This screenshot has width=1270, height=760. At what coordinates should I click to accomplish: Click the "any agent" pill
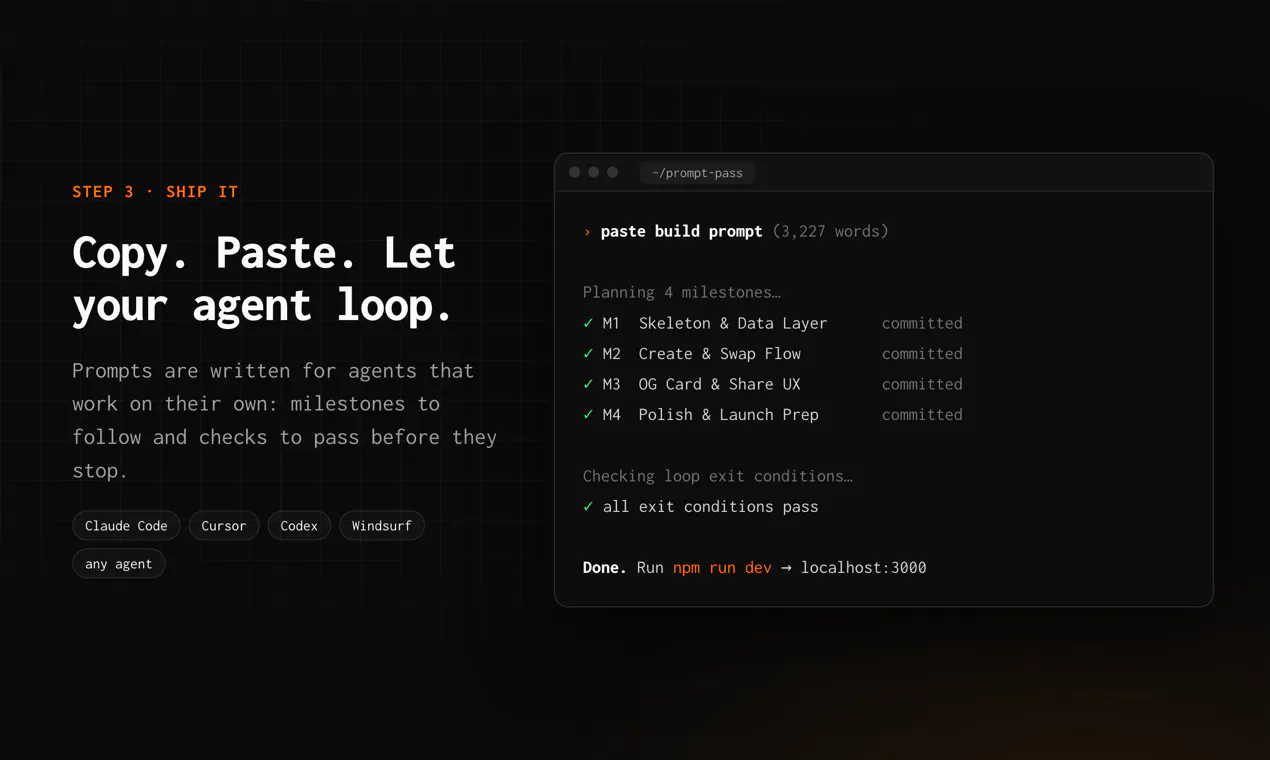119,564
